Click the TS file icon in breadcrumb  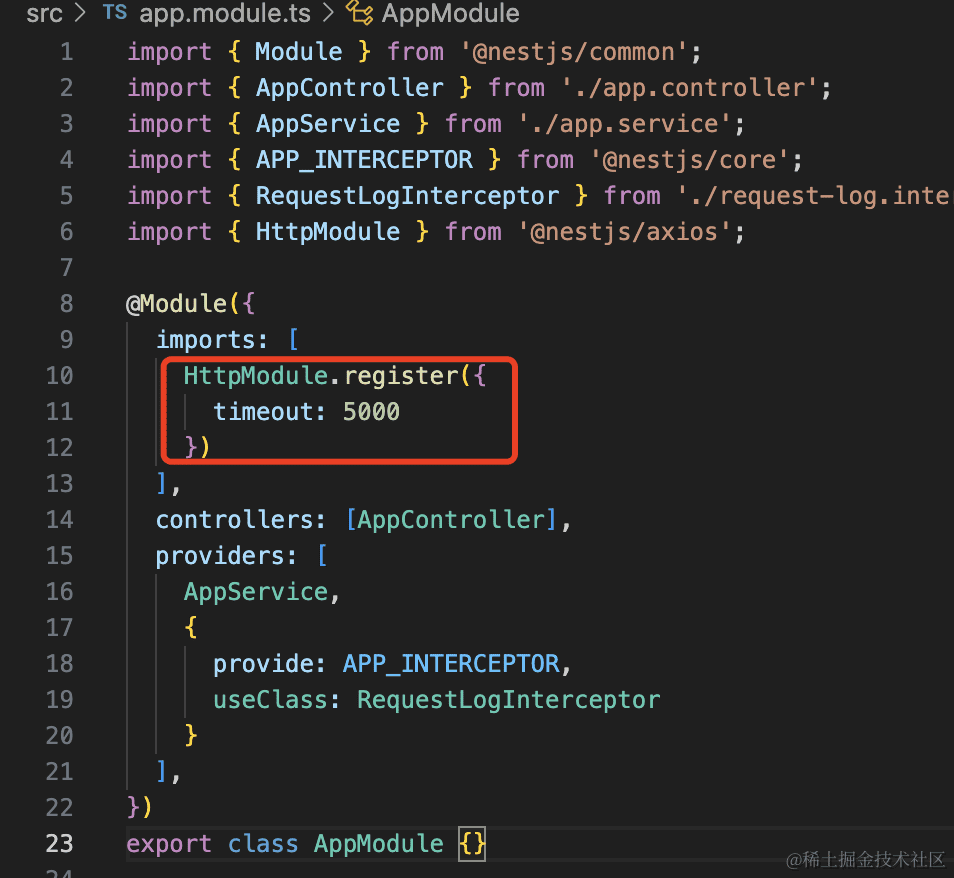[x=115, y=14]
